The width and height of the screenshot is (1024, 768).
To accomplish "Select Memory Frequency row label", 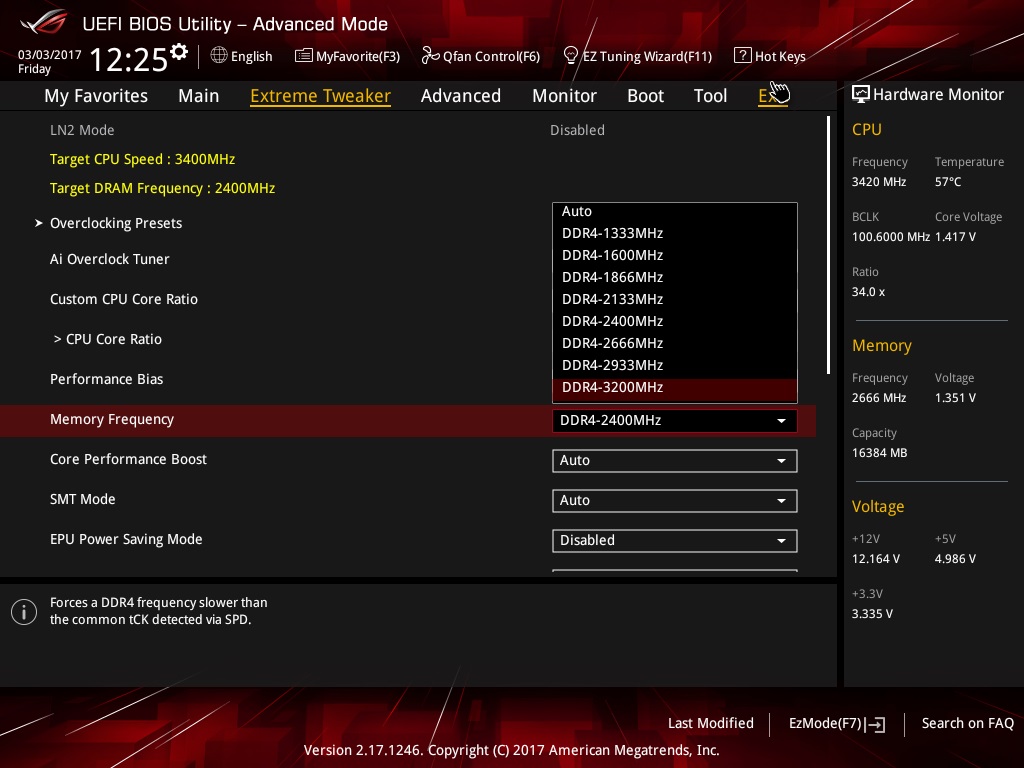I will click(112, 419).
